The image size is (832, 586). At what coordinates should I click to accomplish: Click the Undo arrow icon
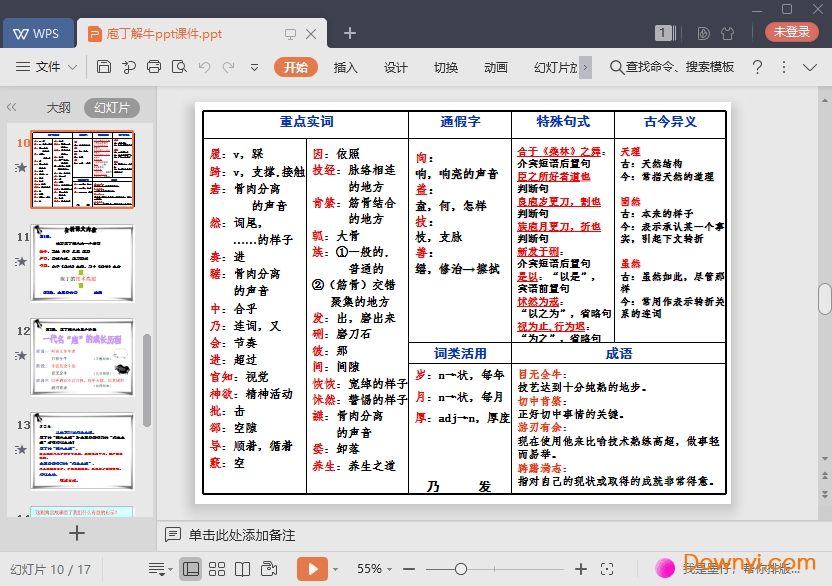(204, 67)
